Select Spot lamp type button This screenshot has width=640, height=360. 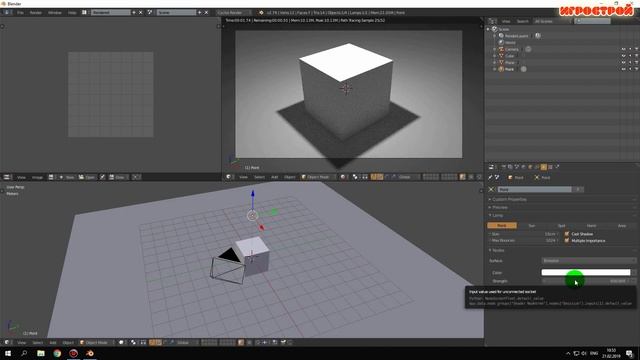(562, 226)
